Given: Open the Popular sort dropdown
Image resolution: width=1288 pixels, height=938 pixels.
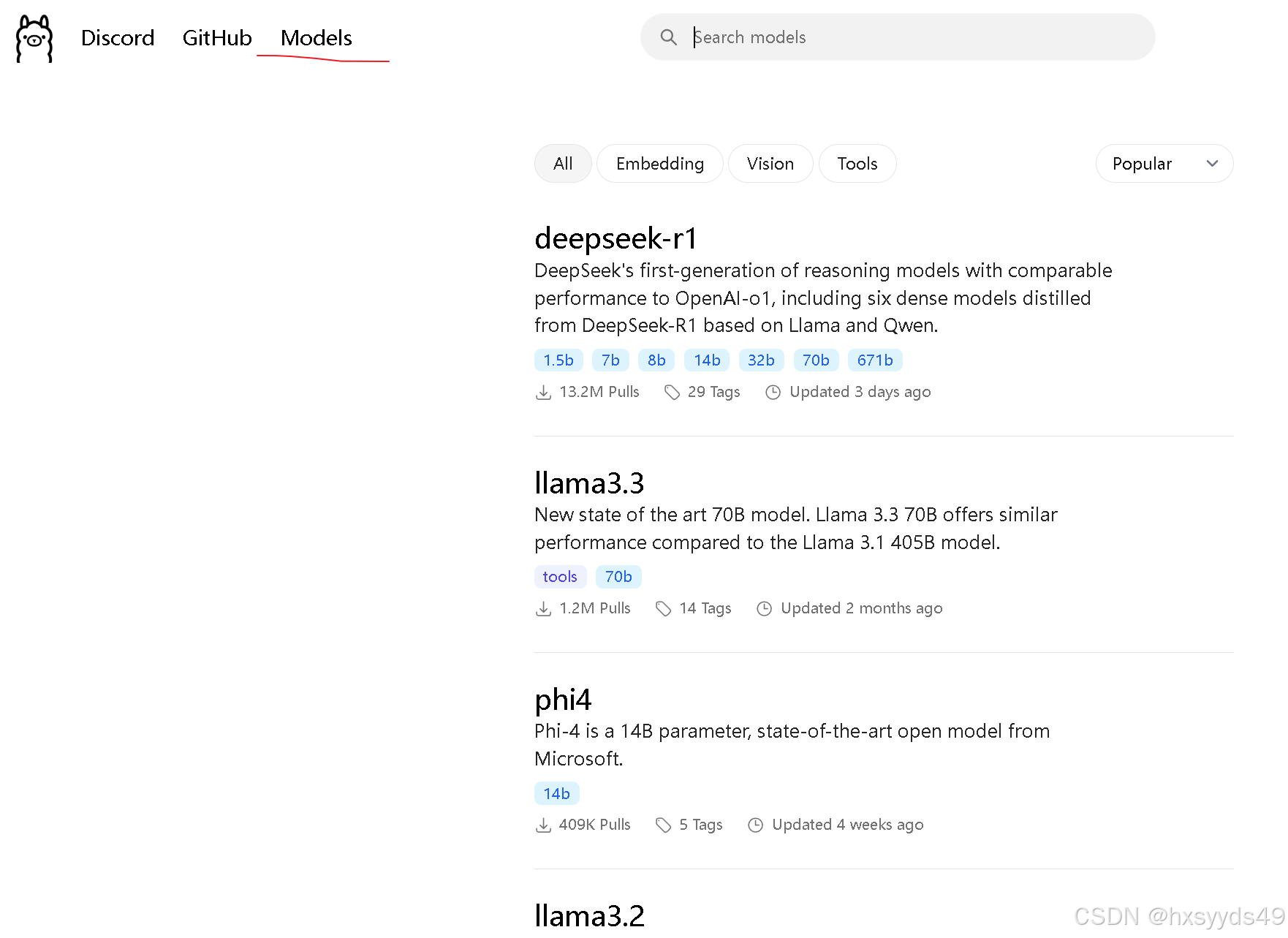Looking at the screenshot, I should click(1164, 164).
